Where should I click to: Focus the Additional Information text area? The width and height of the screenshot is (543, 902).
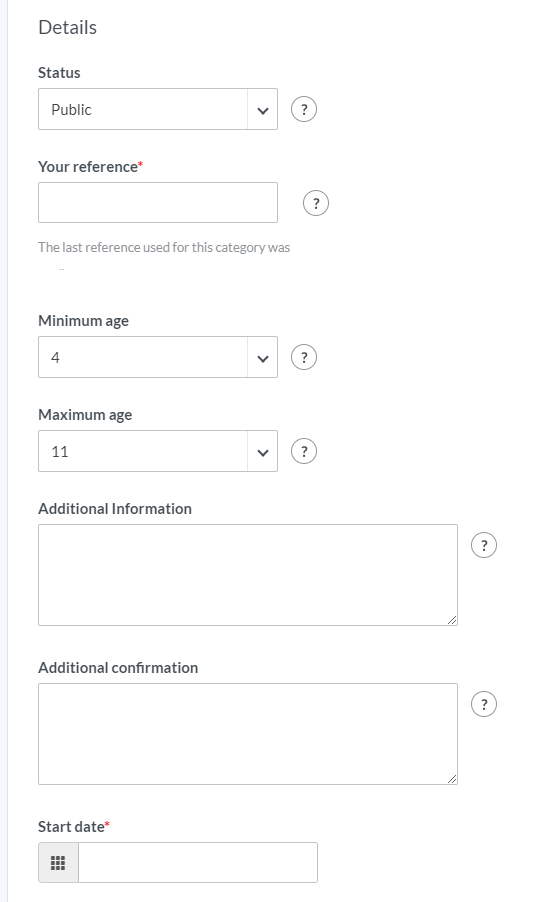pos(248,575)
